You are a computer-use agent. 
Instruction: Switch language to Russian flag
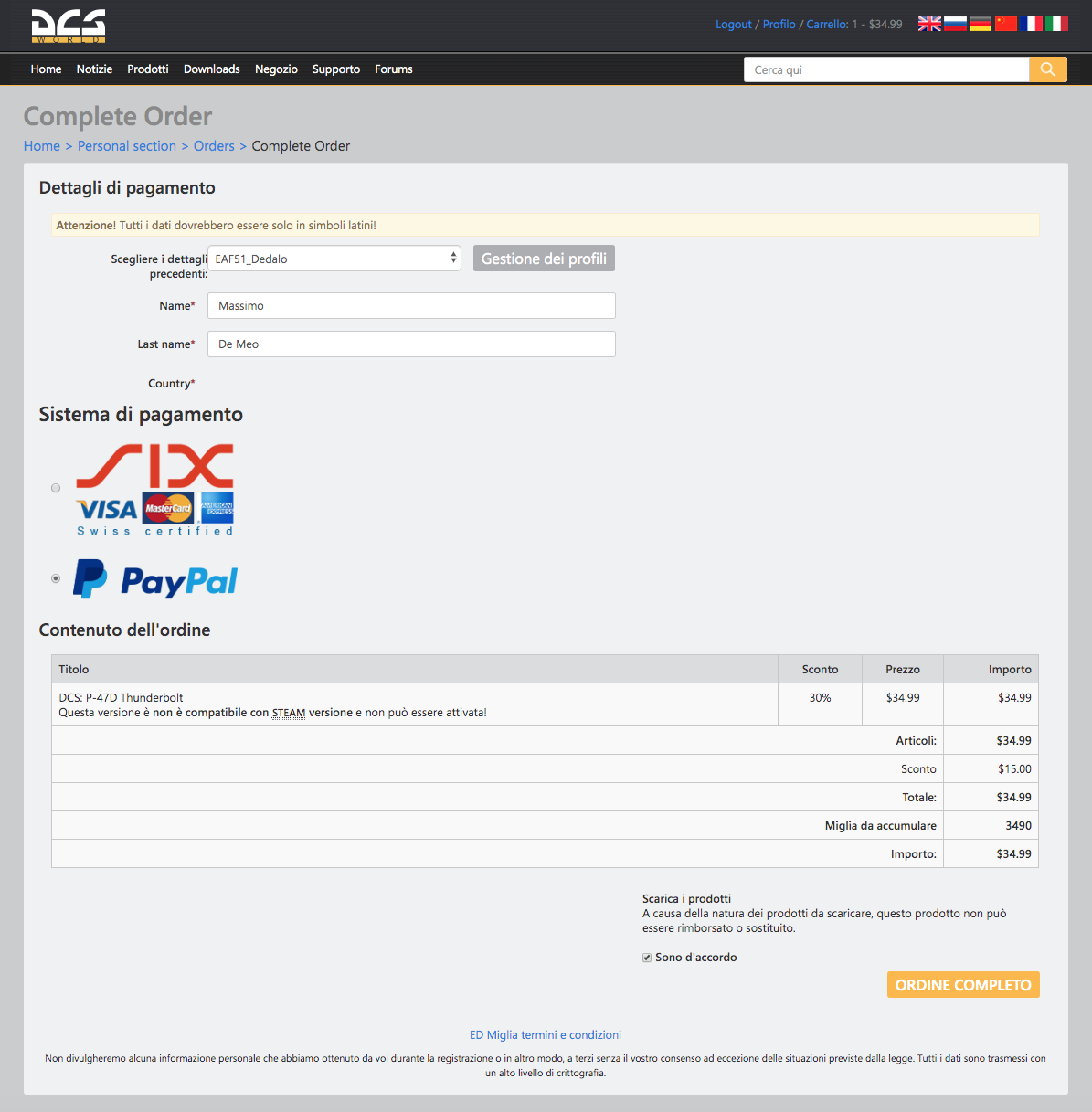click(x=955, y=24)
